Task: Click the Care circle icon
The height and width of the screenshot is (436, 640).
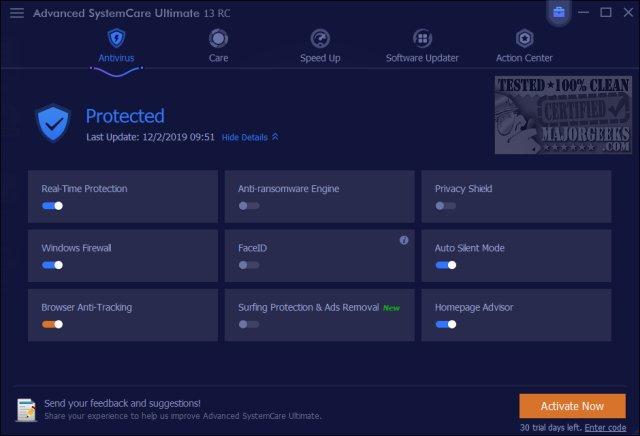Action: pyautogui.click(x=218, y=39)
